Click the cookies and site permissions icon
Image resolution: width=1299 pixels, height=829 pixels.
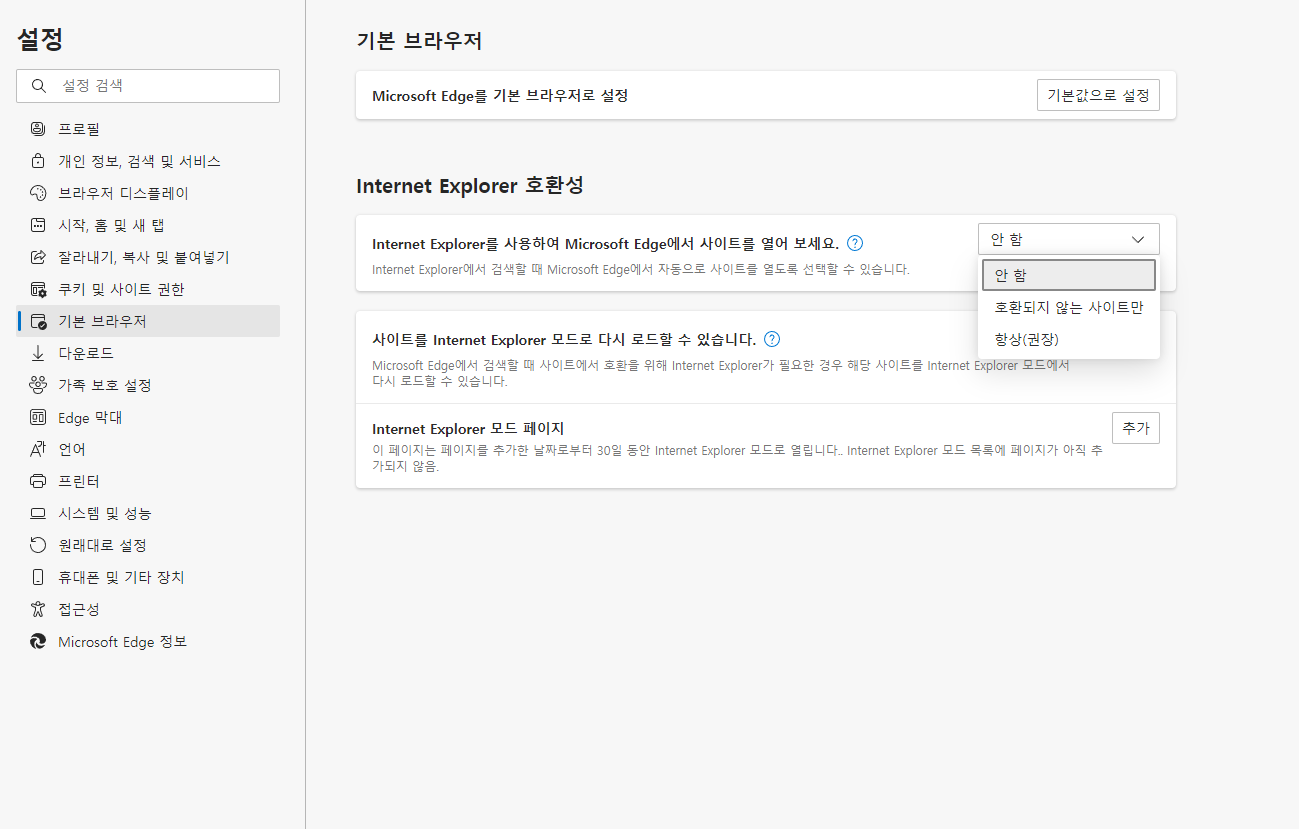(38, 289)
